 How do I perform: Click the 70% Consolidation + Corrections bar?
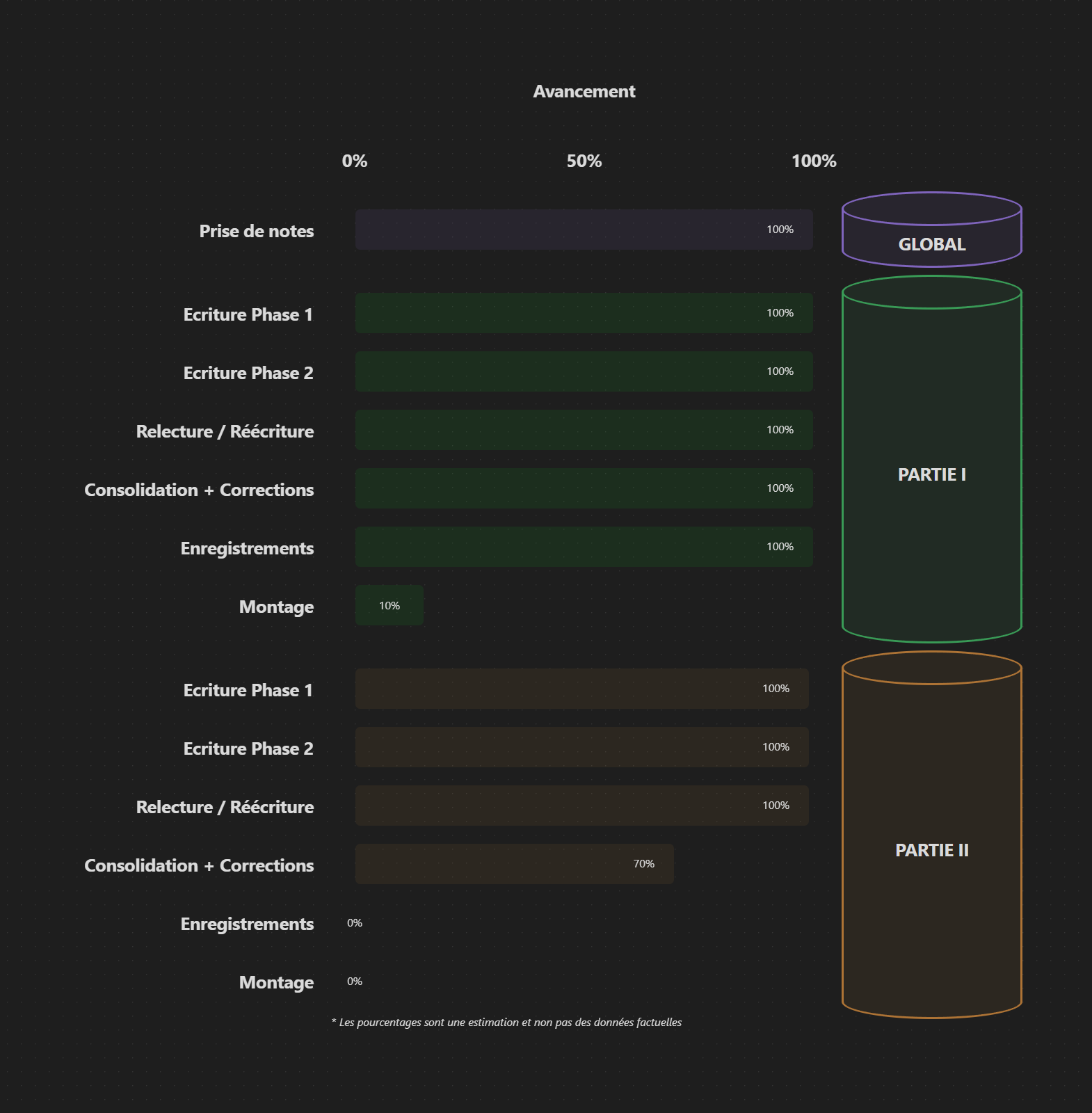click(514, 864)
